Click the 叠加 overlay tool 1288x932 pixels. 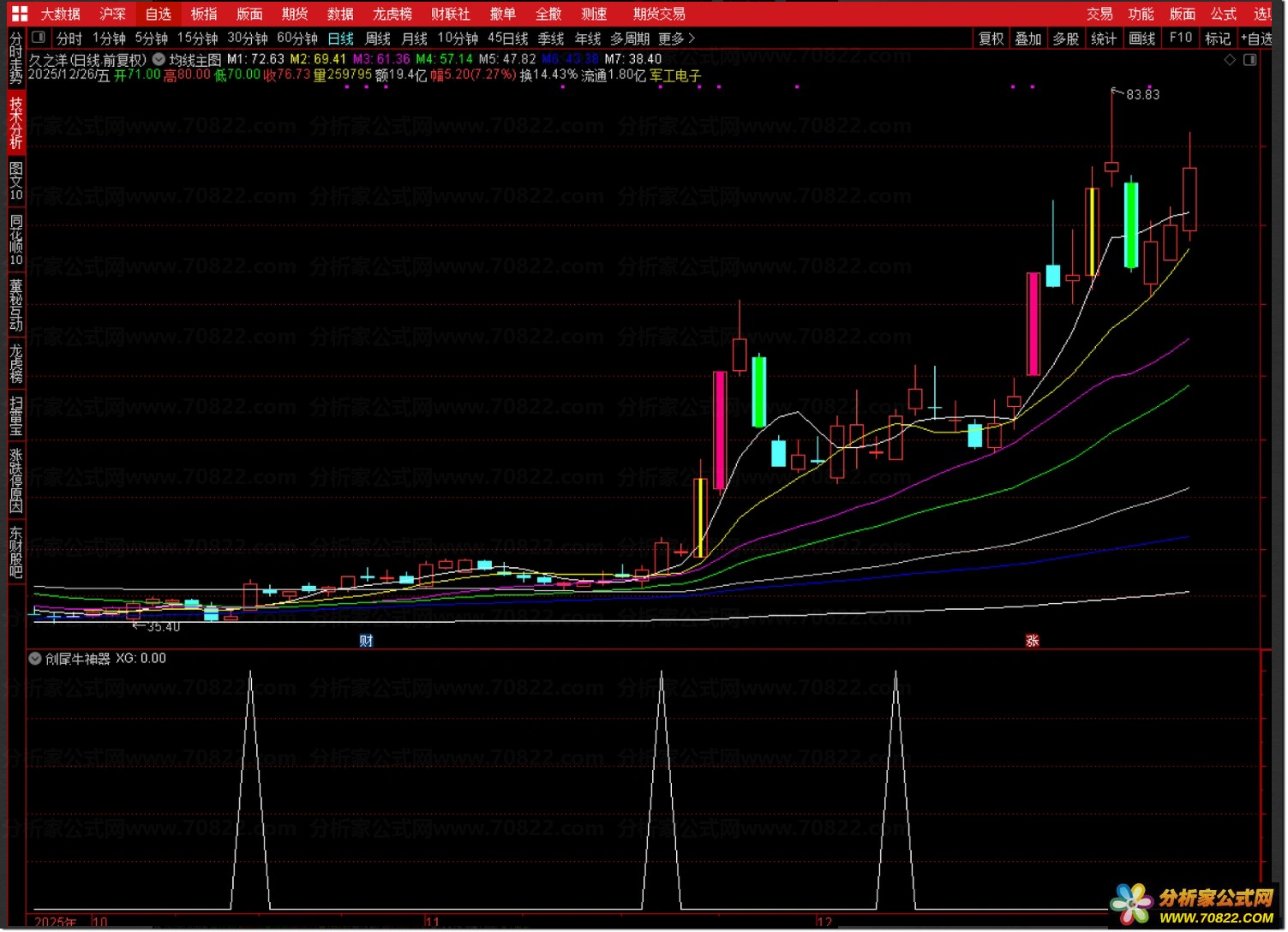click(x=1027, y=39)
